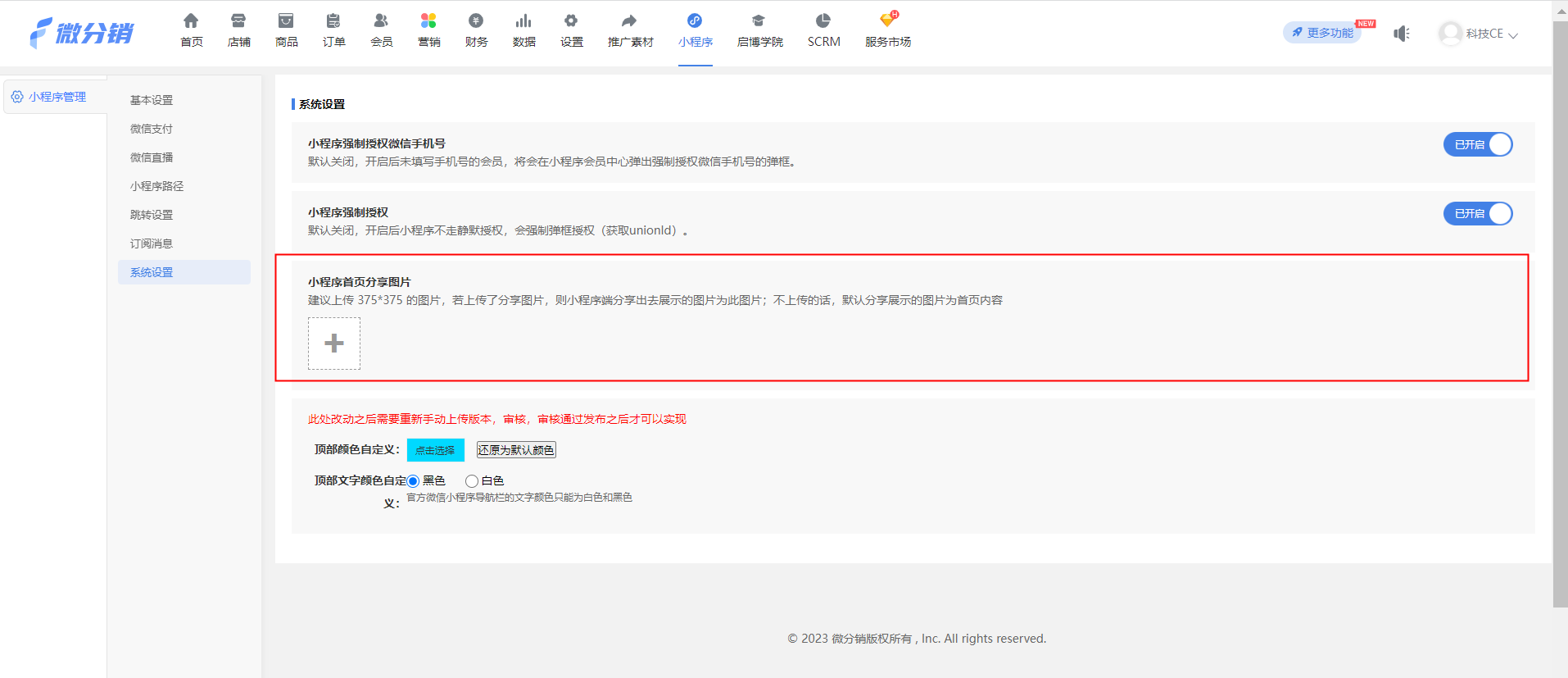
Task: Open the 数据 chart icon
Action: pos(523,21)
